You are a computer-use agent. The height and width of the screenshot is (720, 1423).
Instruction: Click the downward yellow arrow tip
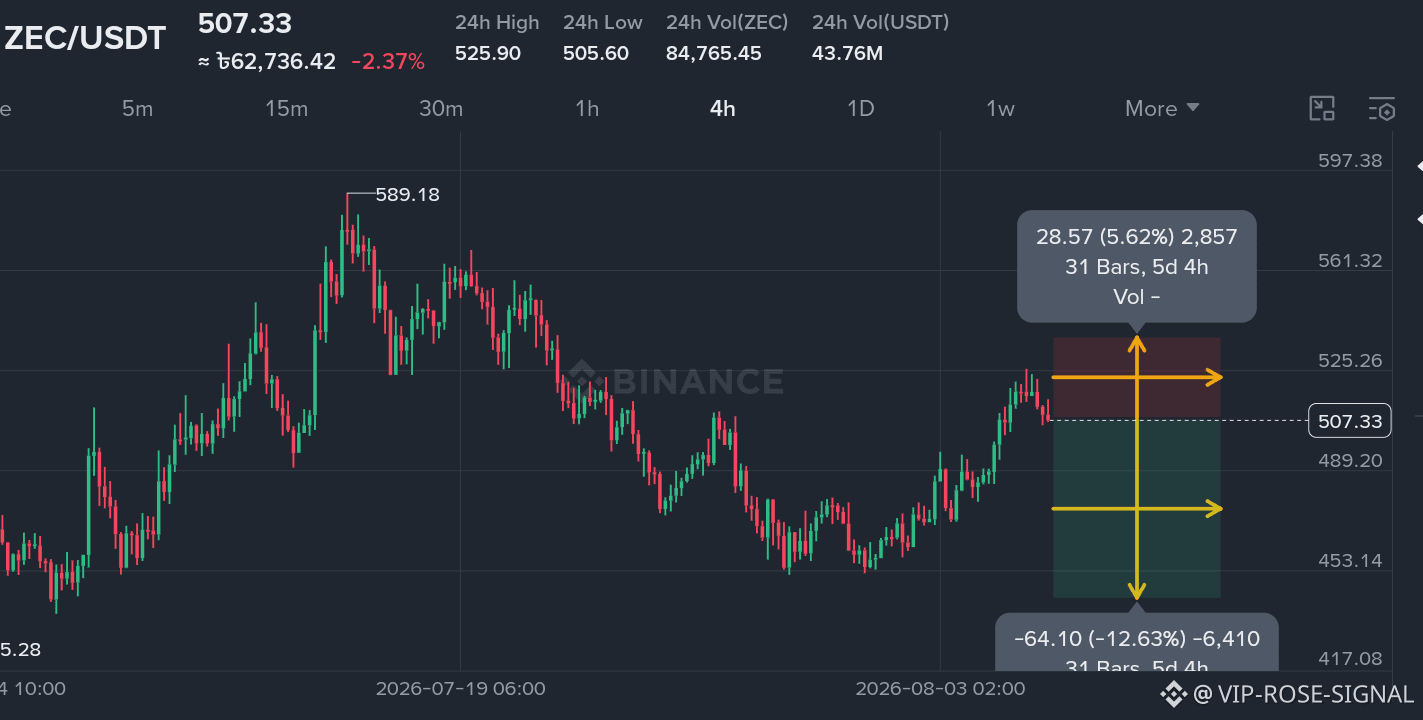coord(1137,592)
